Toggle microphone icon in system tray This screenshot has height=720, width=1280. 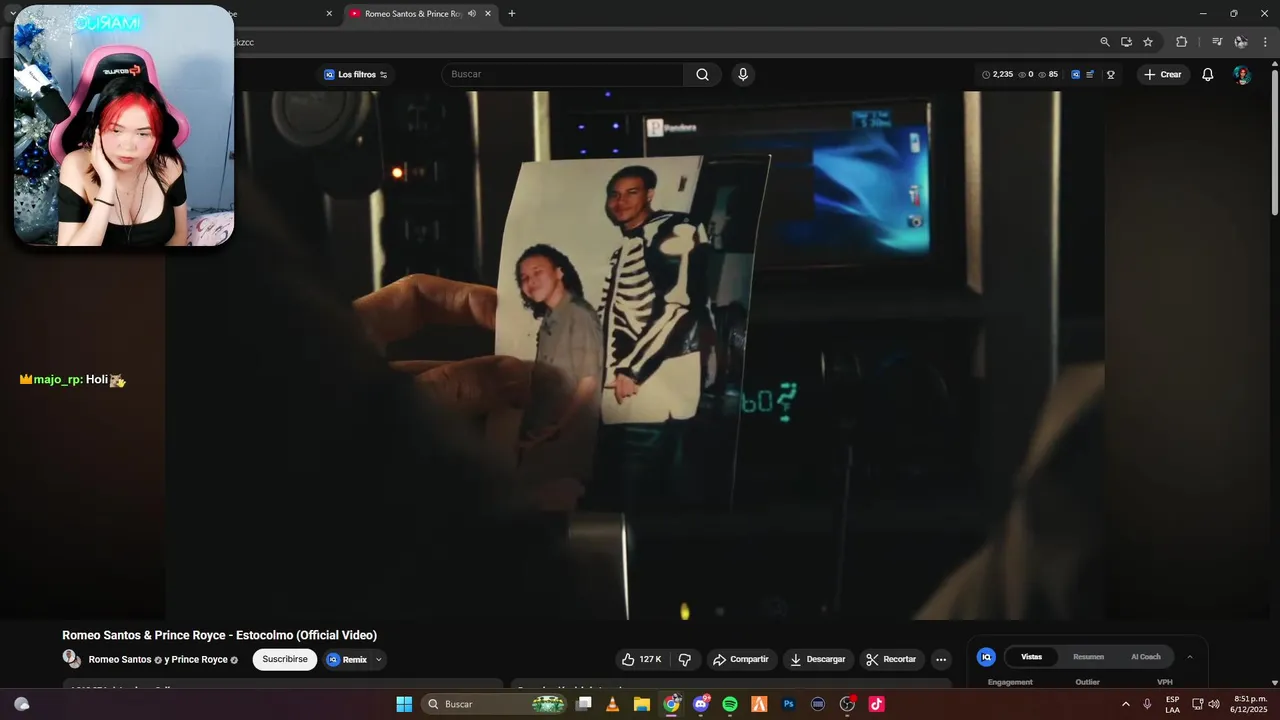[1147, 704]
